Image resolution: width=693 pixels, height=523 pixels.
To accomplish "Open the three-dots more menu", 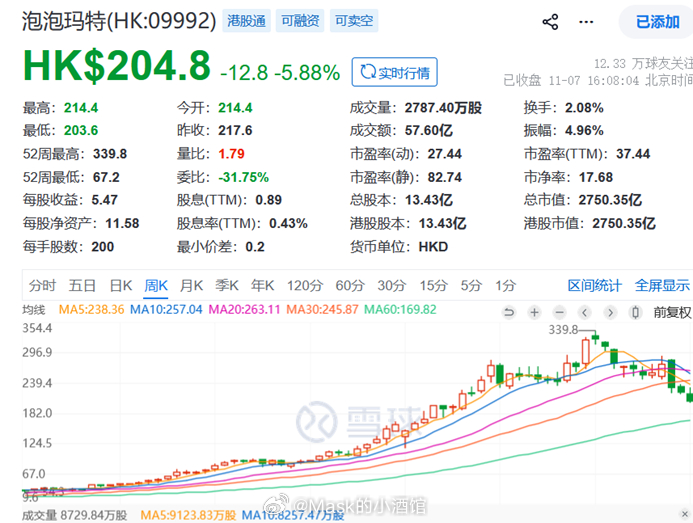I will tap(586, 22).
